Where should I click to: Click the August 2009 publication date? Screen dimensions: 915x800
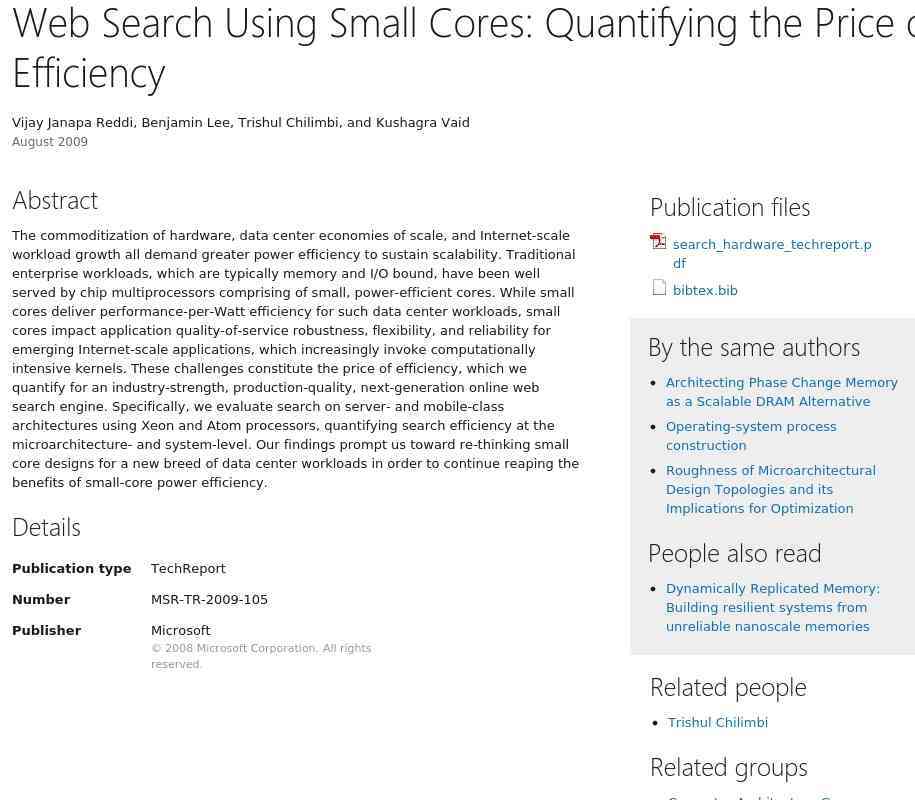click(50, 142)
